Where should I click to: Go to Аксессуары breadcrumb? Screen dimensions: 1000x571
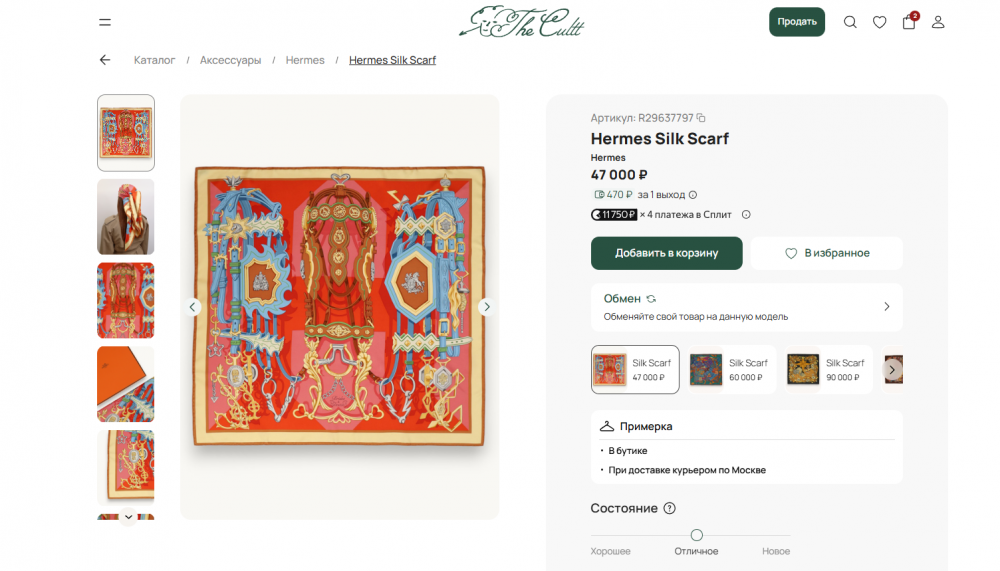pos(230,60)
